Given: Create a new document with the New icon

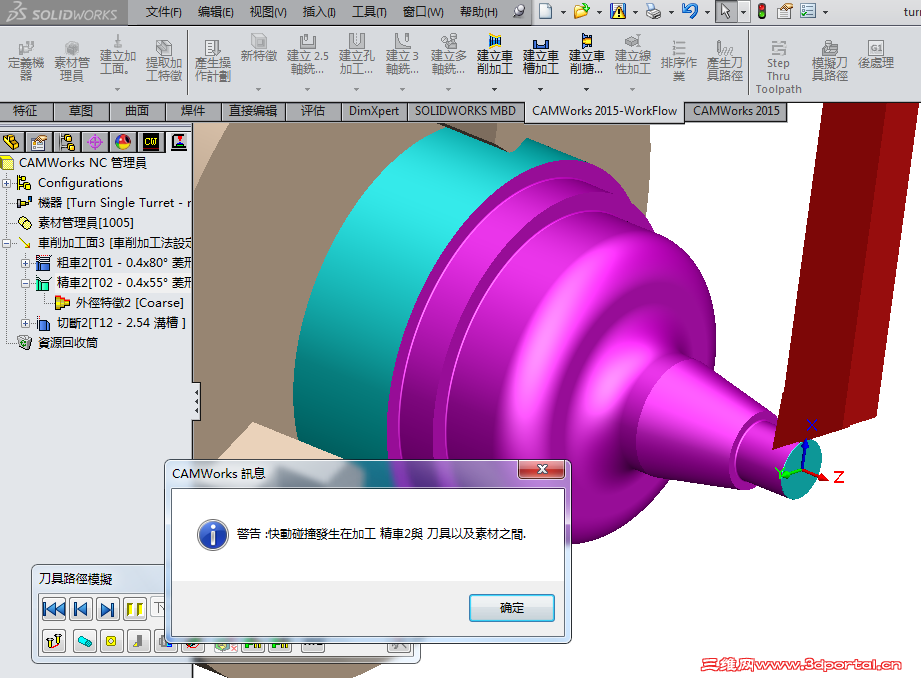Looking at the screenshot, I should tap(546, 11).
